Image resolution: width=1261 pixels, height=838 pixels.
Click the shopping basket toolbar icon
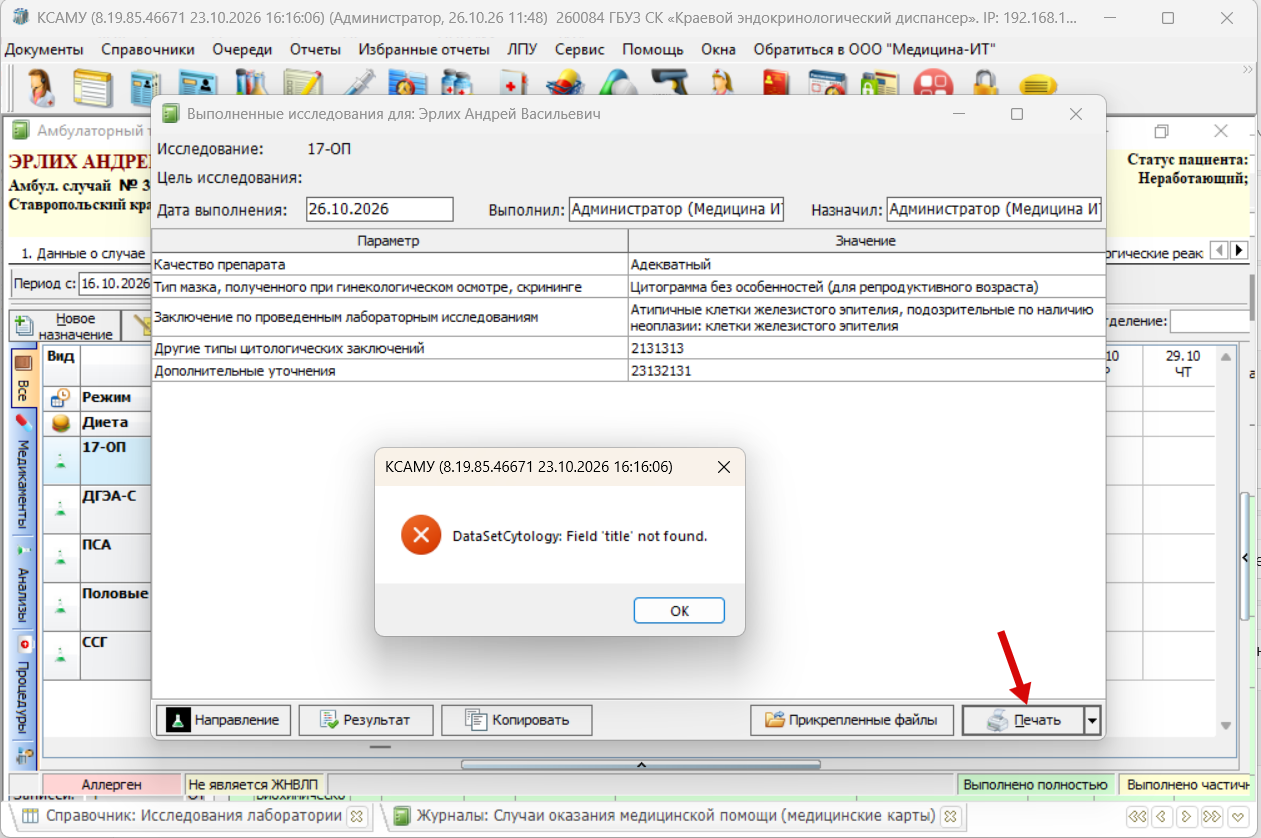tap(566, 82)
